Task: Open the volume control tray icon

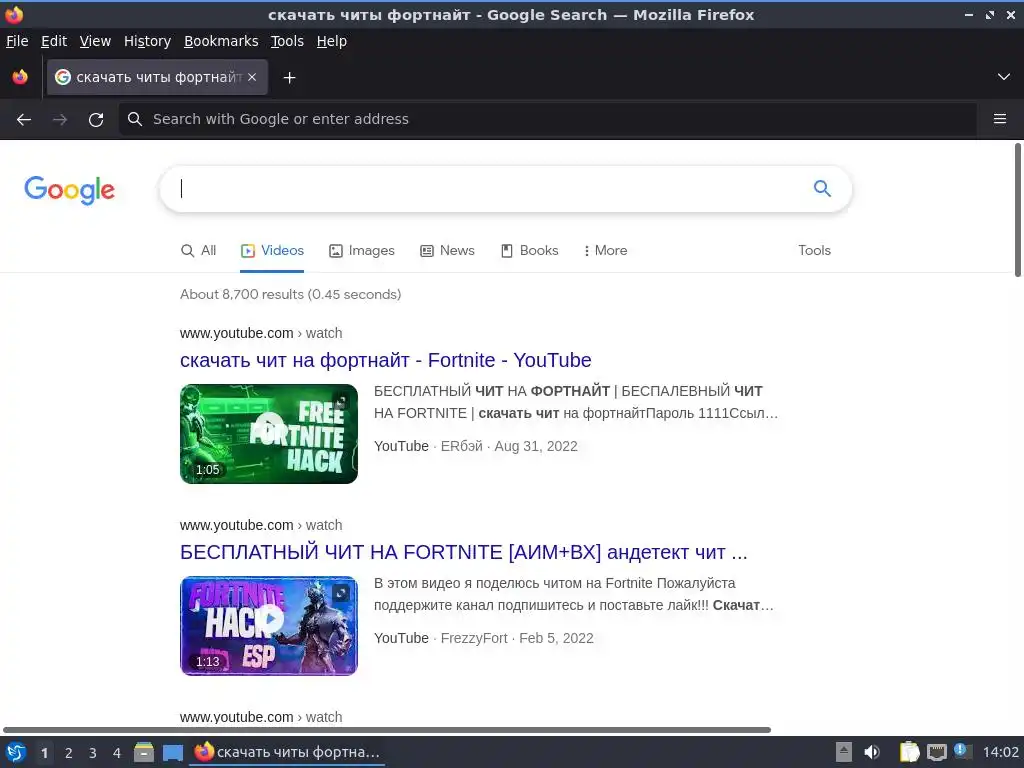Action: click(872, 752)
